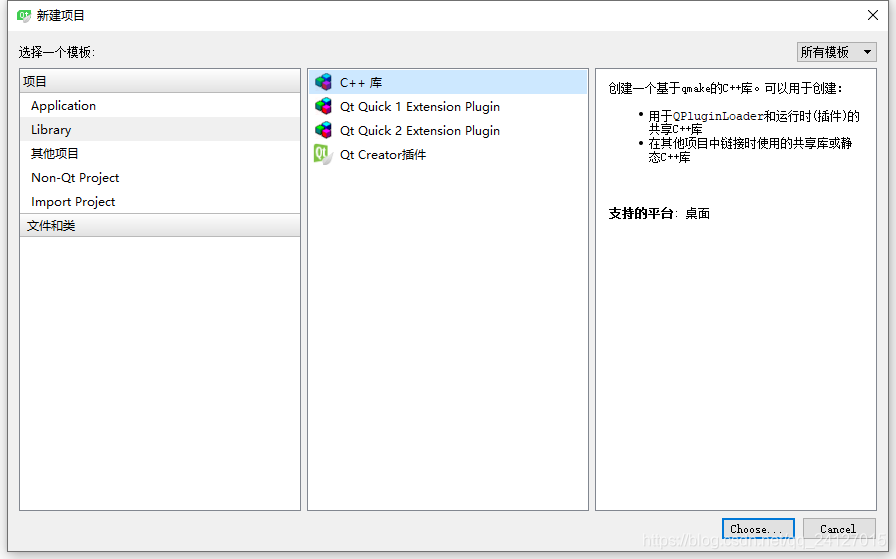Click the 支持的平台 label
The image size is (896, 559).
[x=641, y=214]
